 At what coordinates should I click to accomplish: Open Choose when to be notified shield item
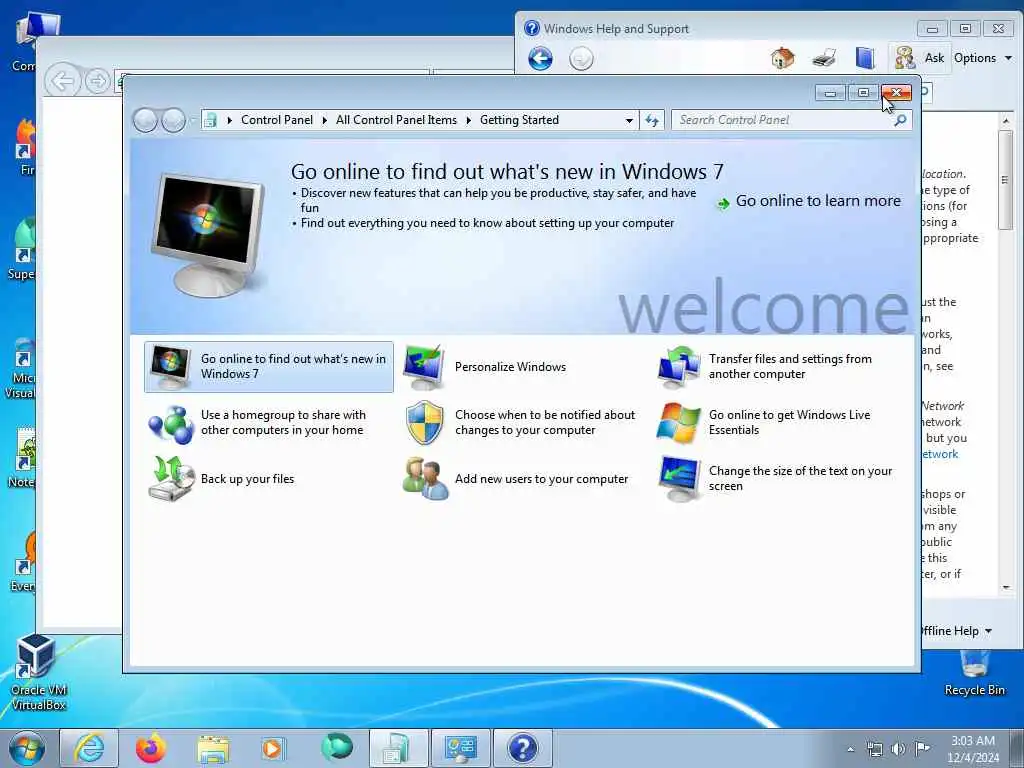pos(519,423)
